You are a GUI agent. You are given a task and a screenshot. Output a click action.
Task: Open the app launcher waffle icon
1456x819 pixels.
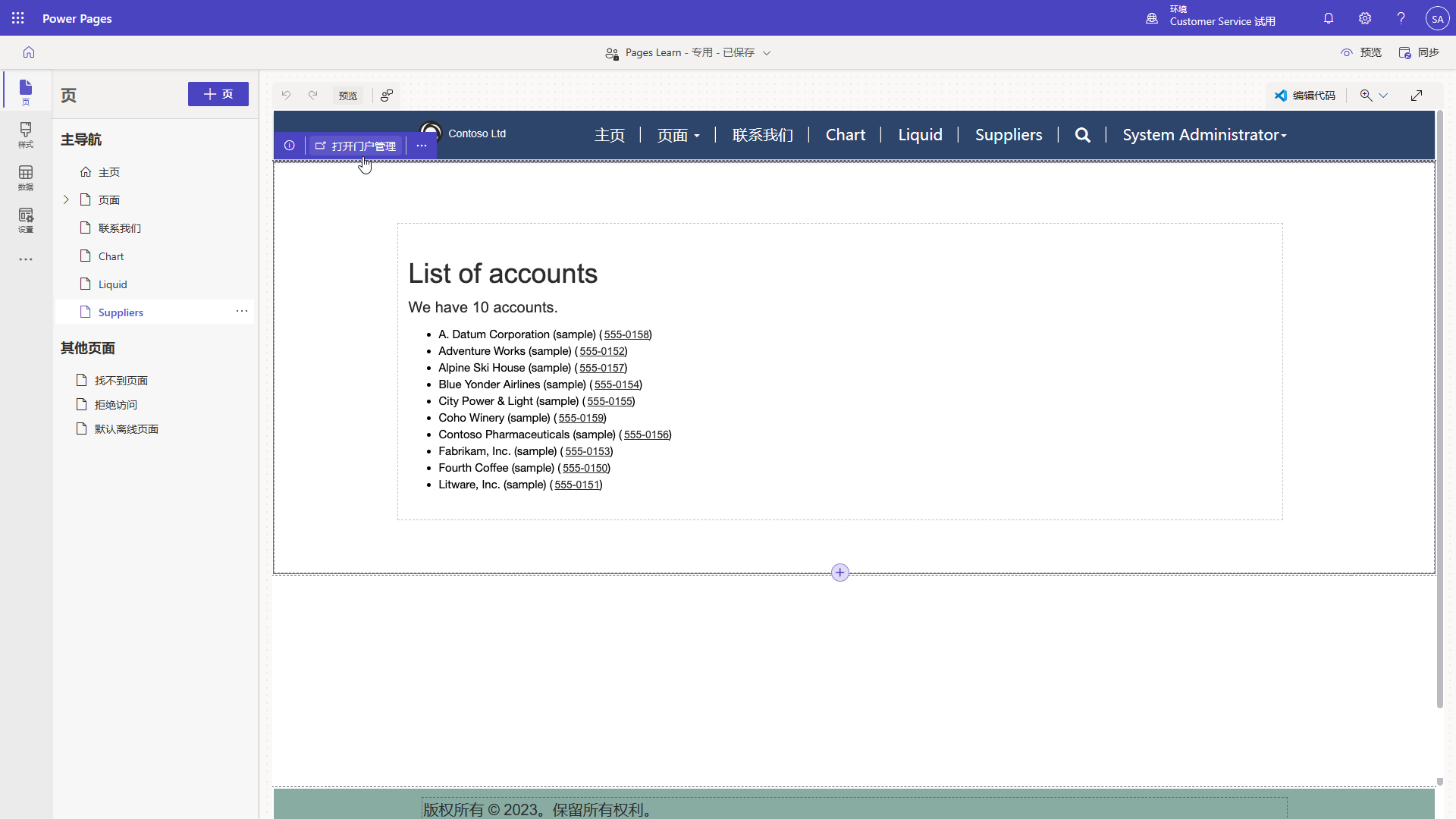tap(18, 18)
